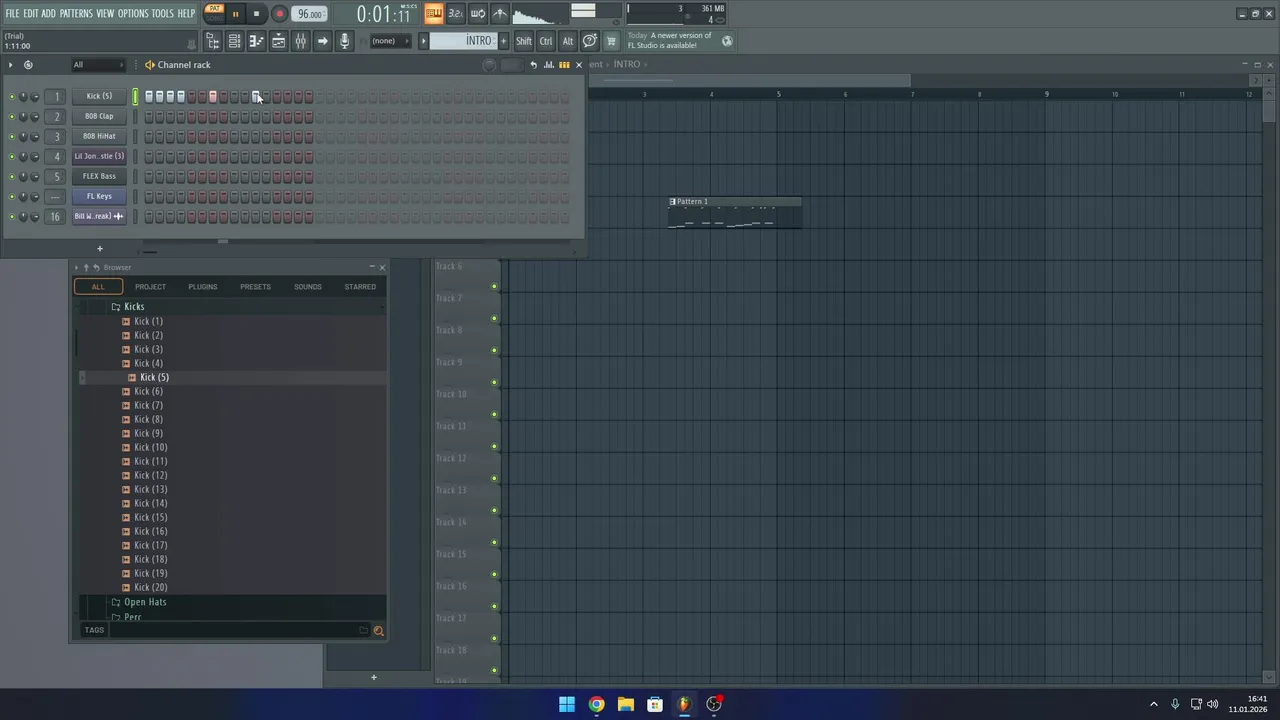Open the Mixer toolbar icon
1280x720 pixels.
[300, 41]
